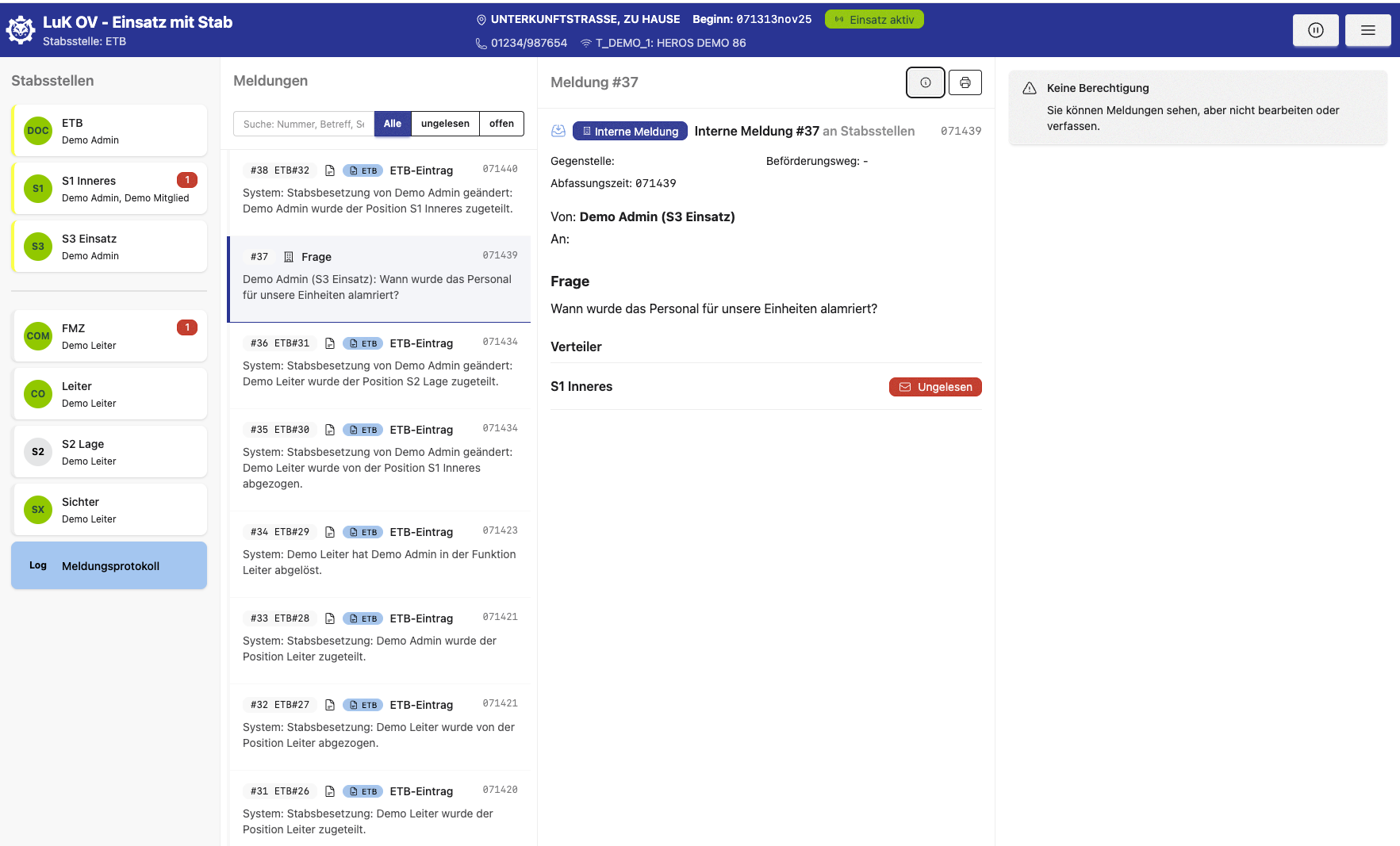Viewport: 1400px width, 846px height.
Task: Click the green DOC avatar for ETB
Action: coord(38,131)
